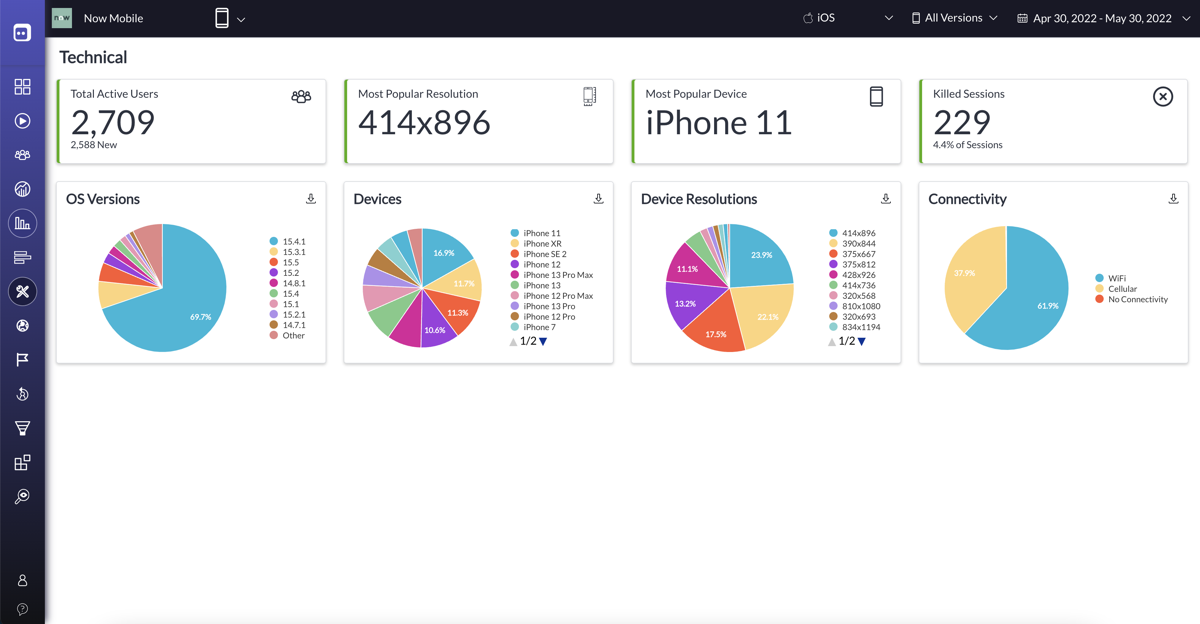
Task: Open the circular crash icon in the sidebar
Action: (x=22, y=326)
